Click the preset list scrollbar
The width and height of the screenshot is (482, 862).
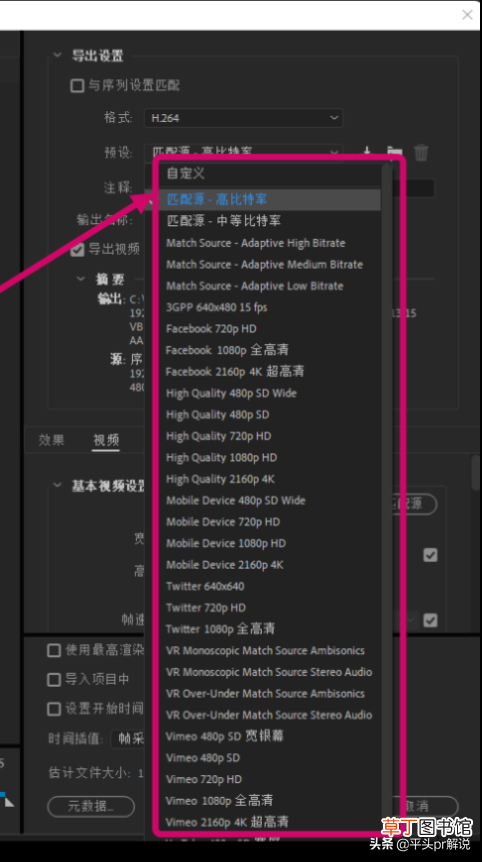pos(387,498)
